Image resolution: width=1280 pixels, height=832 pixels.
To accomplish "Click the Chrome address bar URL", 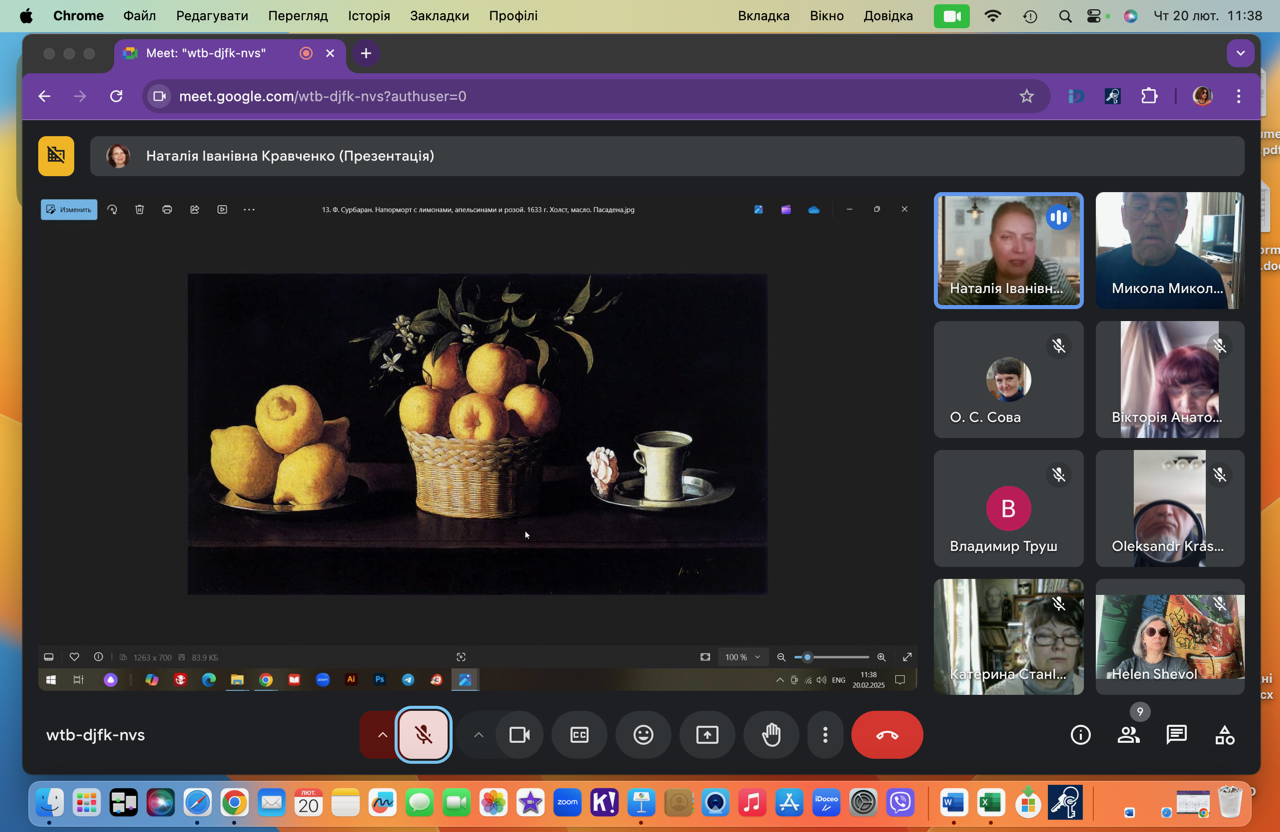I will [x=322, y=96].
